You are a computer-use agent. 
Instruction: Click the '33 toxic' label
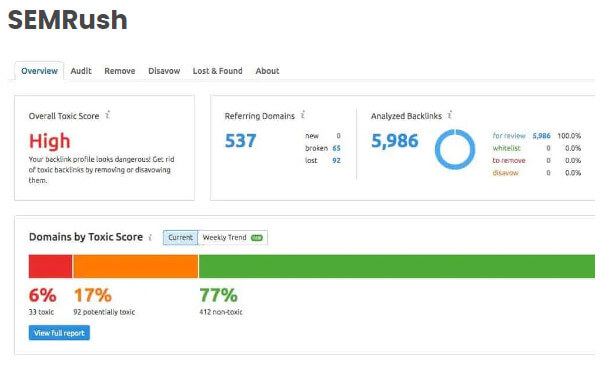click(41, 312)
